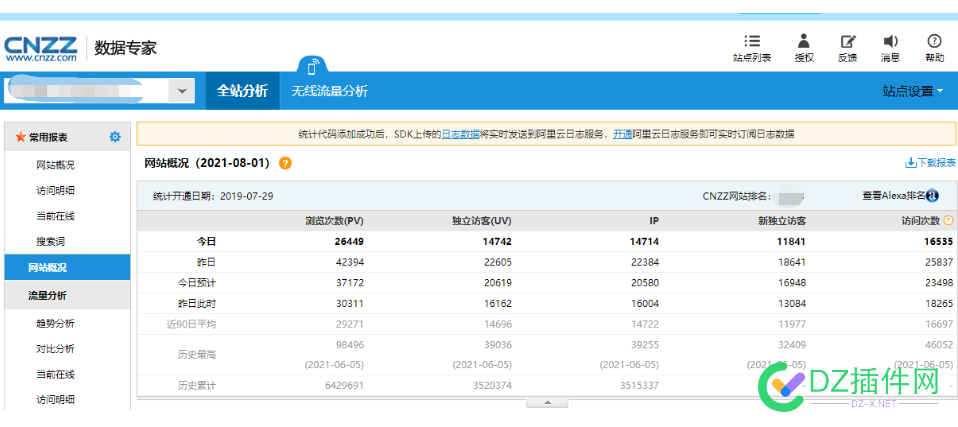
Task: Click today's 访问次数 value 16535
Action: tap(938, 242)
